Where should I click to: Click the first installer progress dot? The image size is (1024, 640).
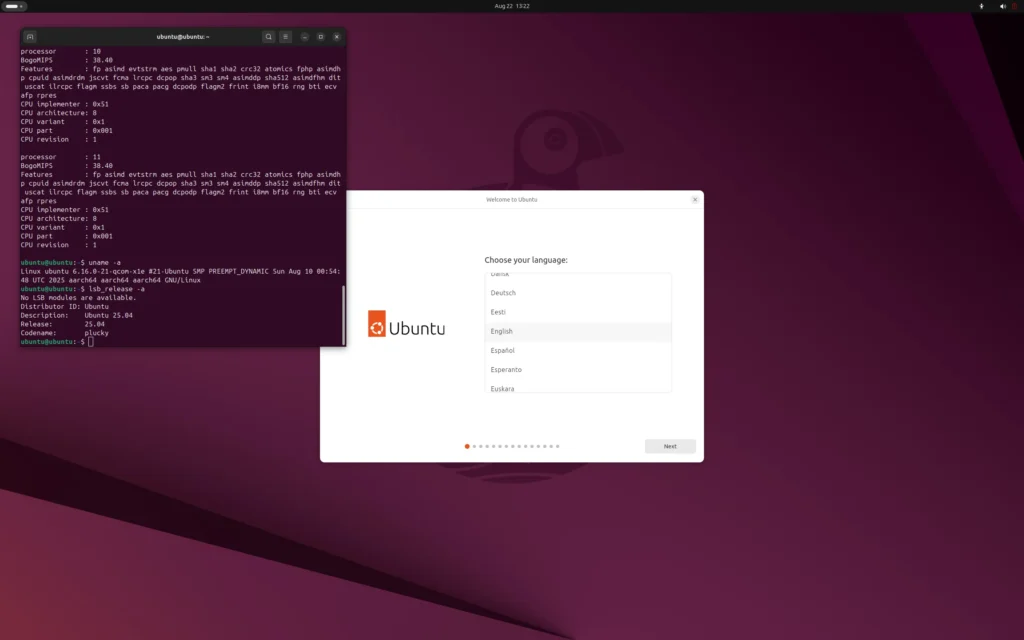click(x=466, y=446)
